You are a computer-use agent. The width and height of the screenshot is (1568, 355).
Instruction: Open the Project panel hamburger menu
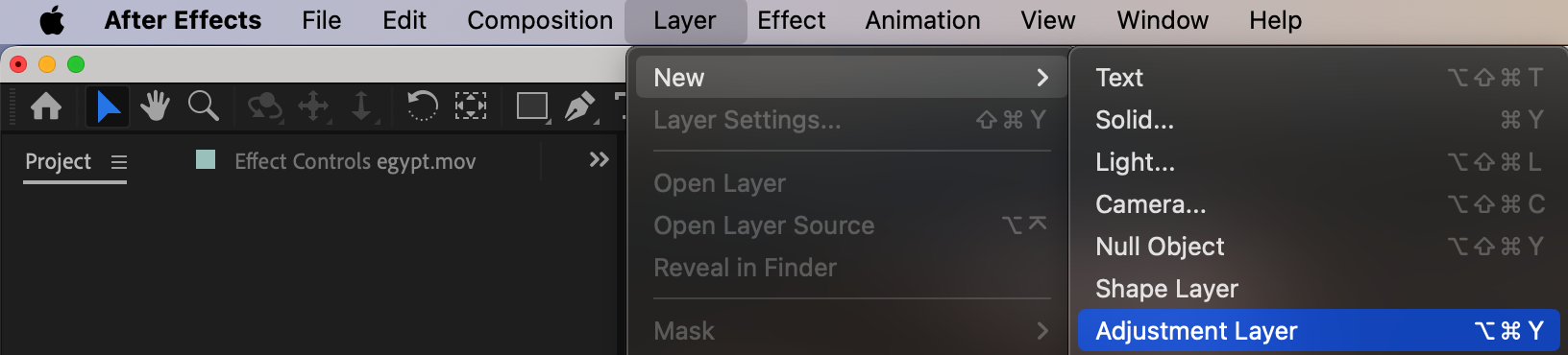click(x=119, y=162)
